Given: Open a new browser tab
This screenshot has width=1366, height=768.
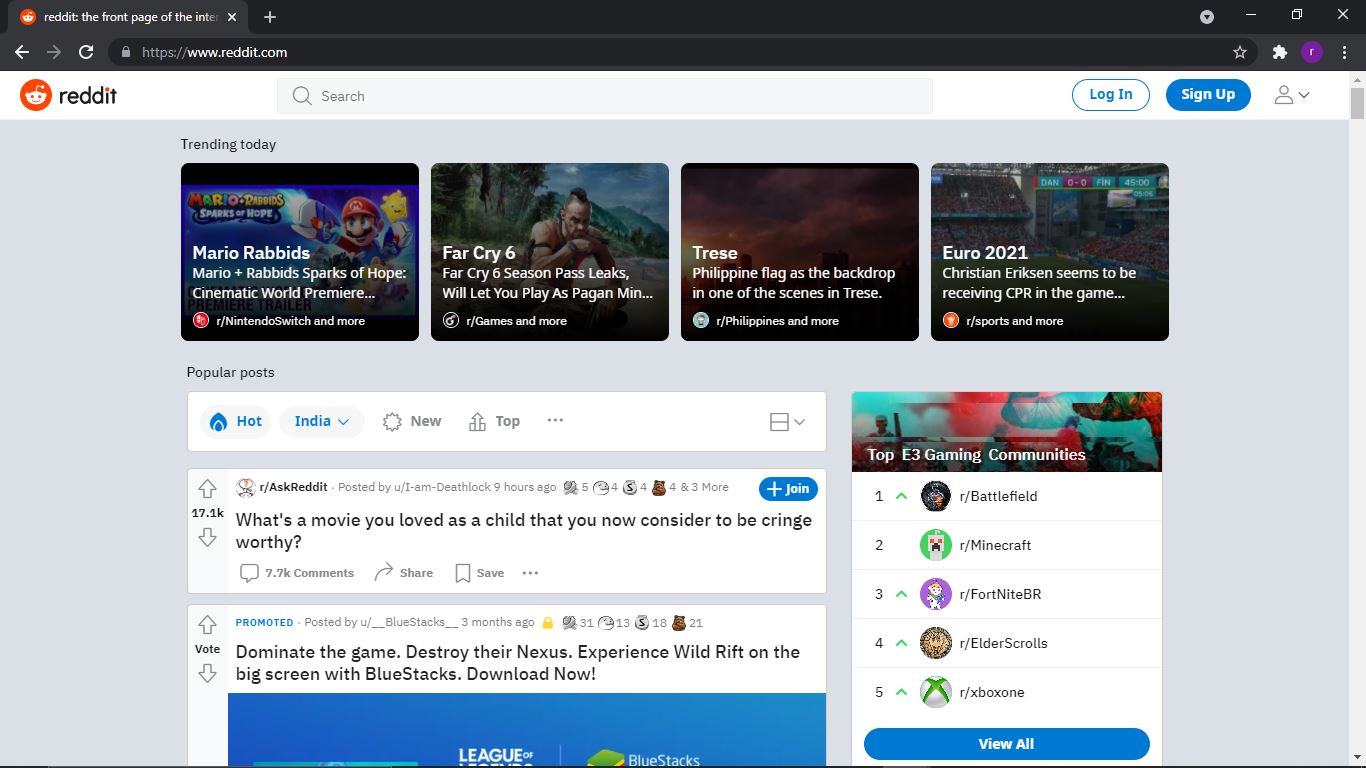Looking at the screenshot, I should 270,17.
